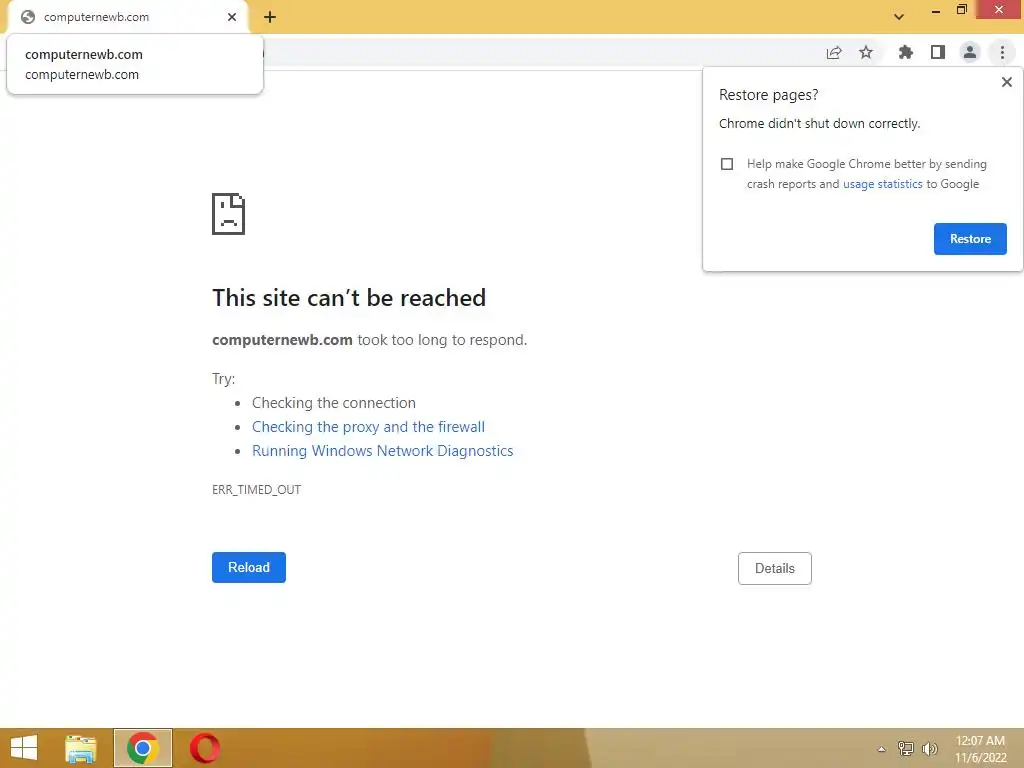Reload the failed page
1024x768 pixels.
pos(249,568)
